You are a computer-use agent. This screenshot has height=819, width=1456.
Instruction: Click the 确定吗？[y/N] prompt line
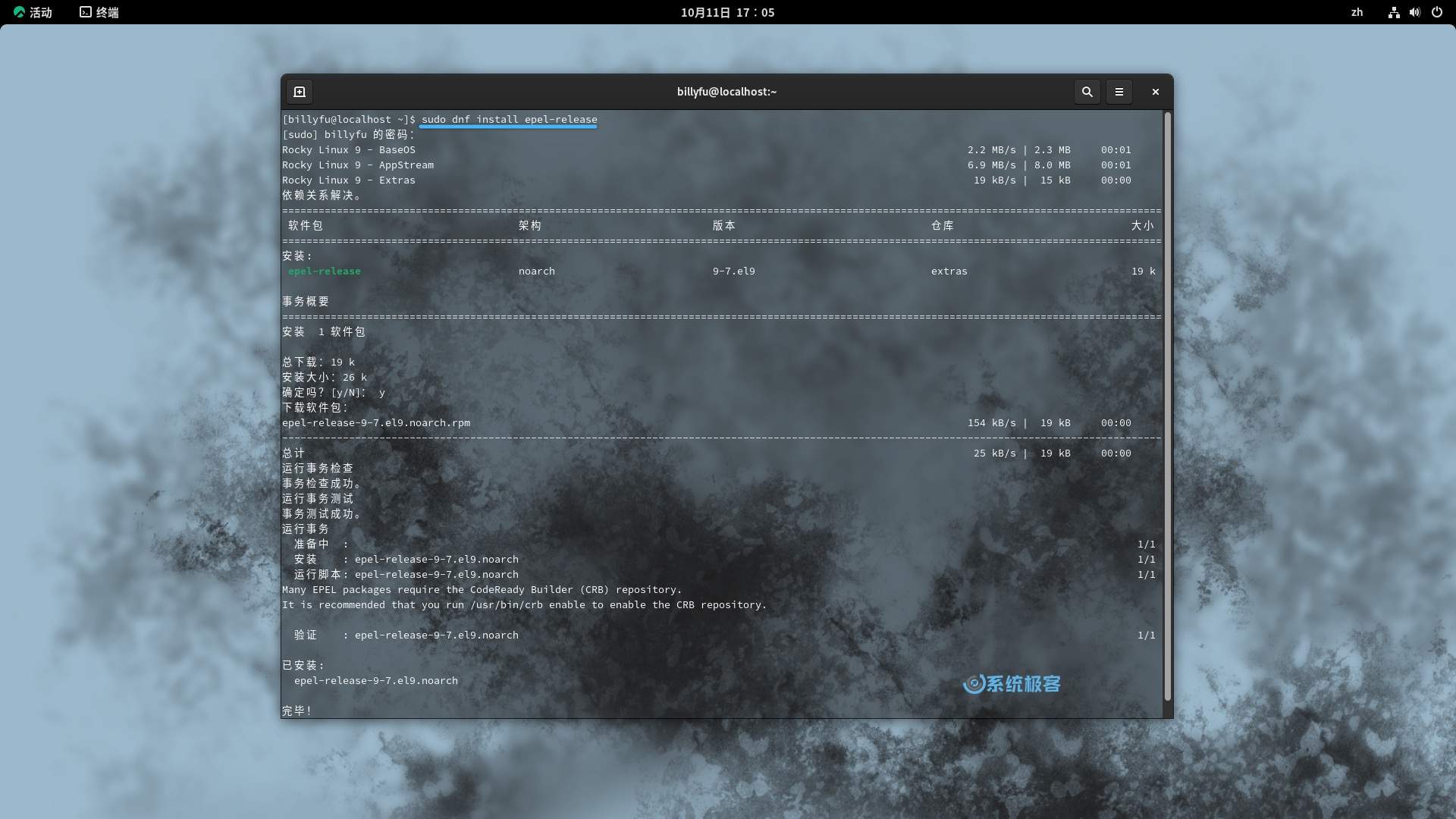(334, 393)
